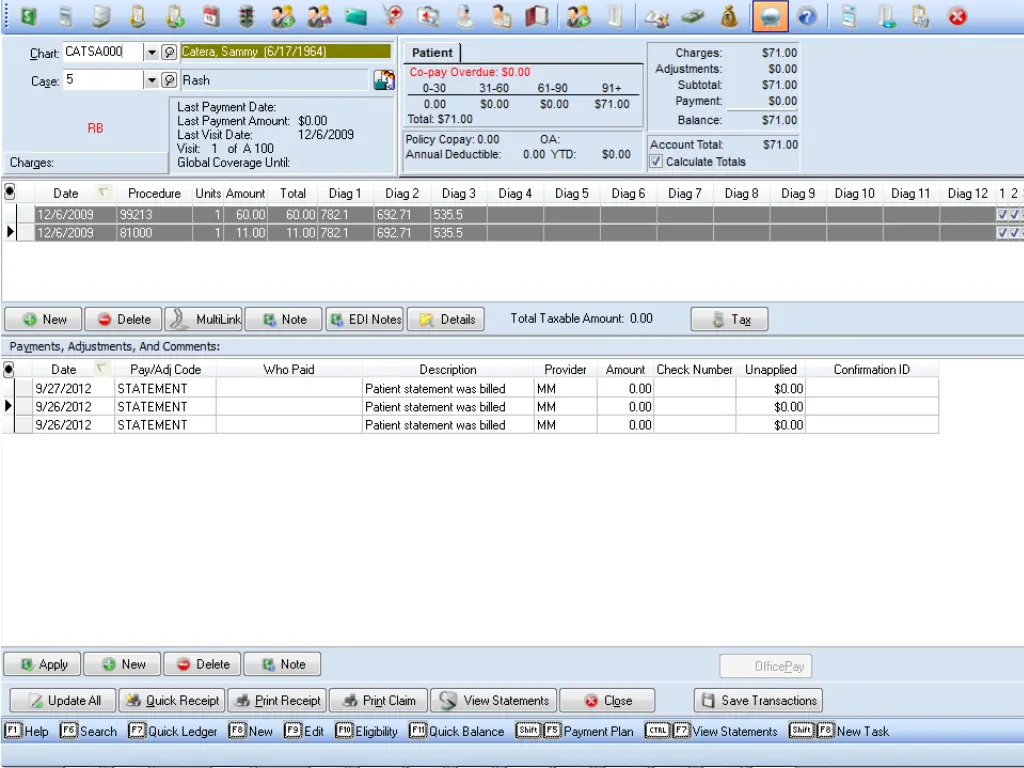Click the Update All button
This screenshot has width=1024, height=768.
pos(63,701)
